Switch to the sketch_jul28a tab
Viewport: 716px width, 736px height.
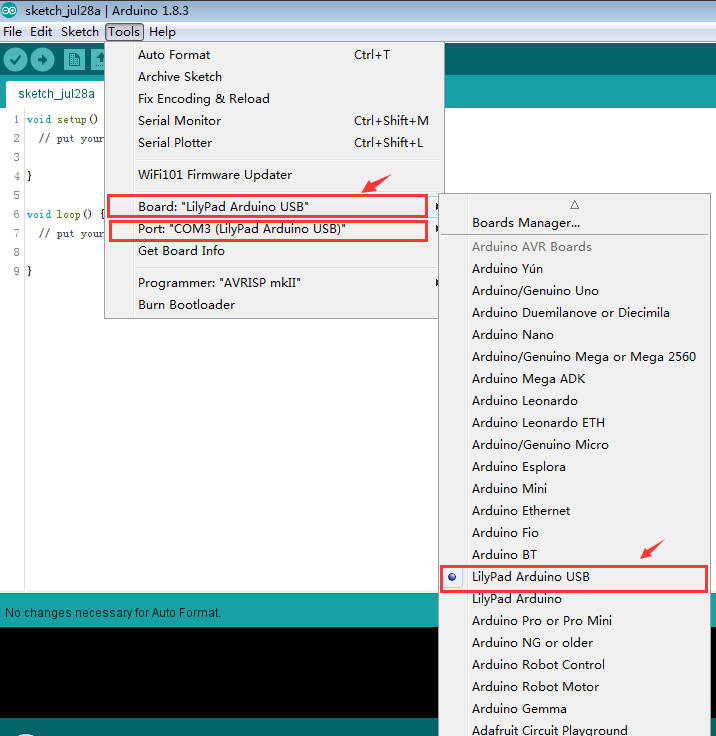57,94
